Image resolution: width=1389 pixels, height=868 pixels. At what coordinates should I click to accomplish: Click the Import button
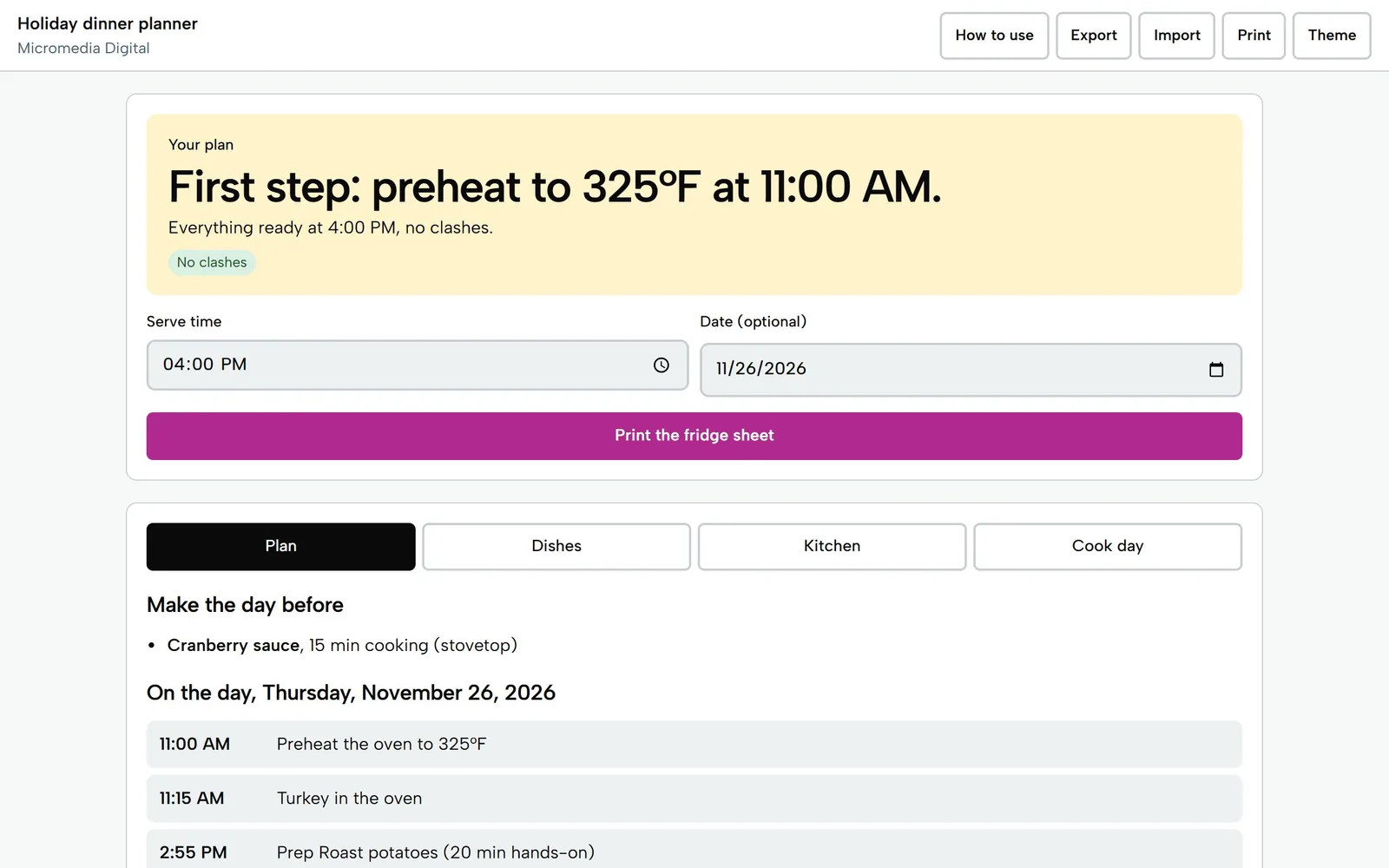(1176, 36)
